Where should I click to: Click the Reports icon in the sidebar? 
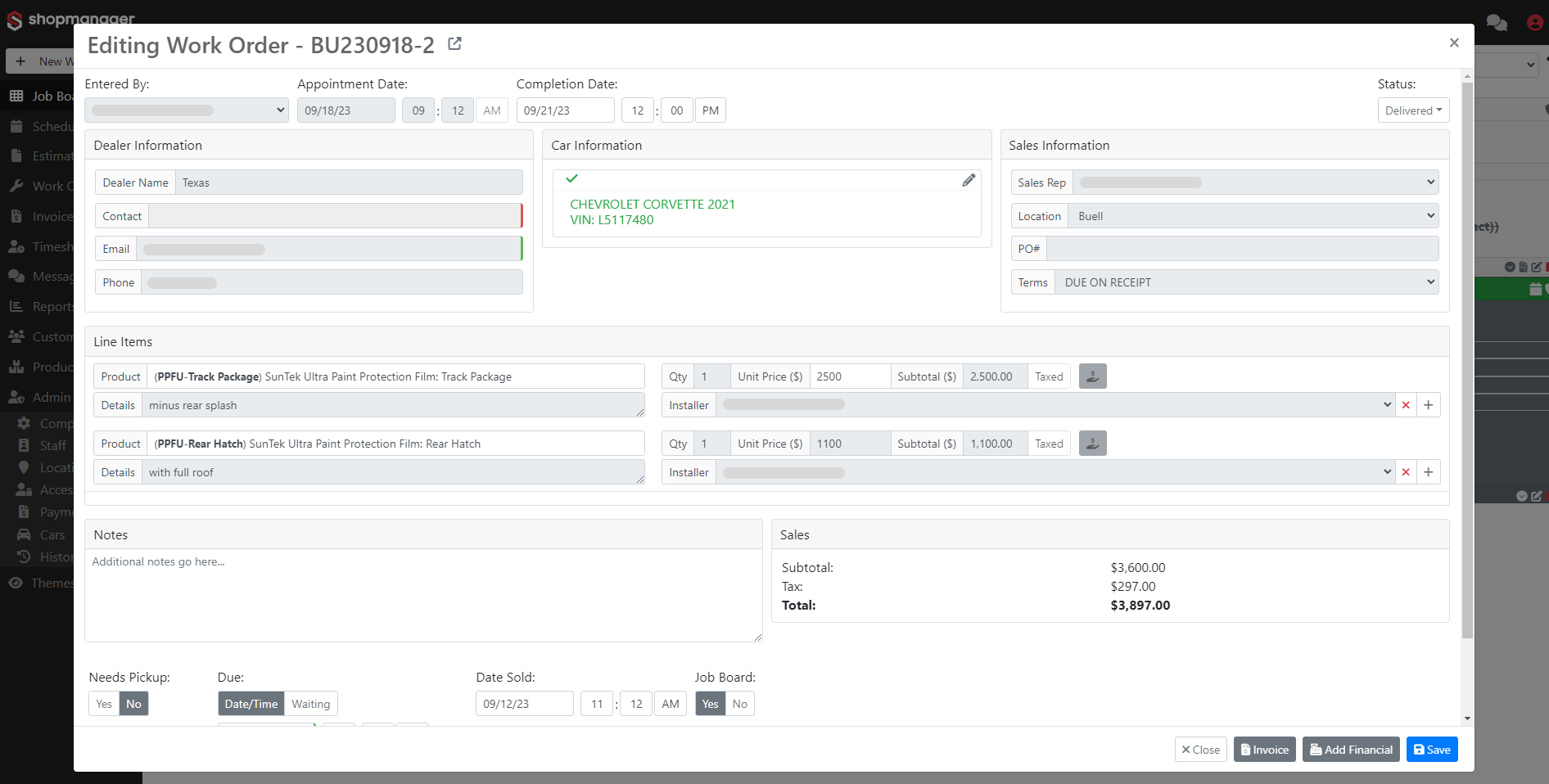[x=18, y=306]
